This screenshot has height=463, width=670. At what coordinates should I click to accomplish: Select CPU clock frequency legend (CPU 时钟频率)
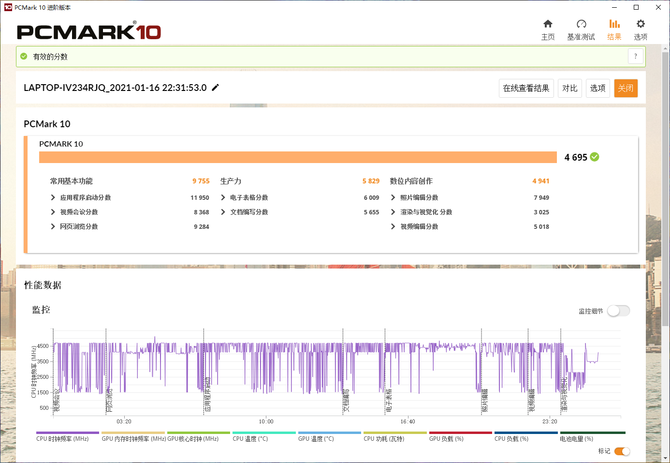tap(68, 437)
